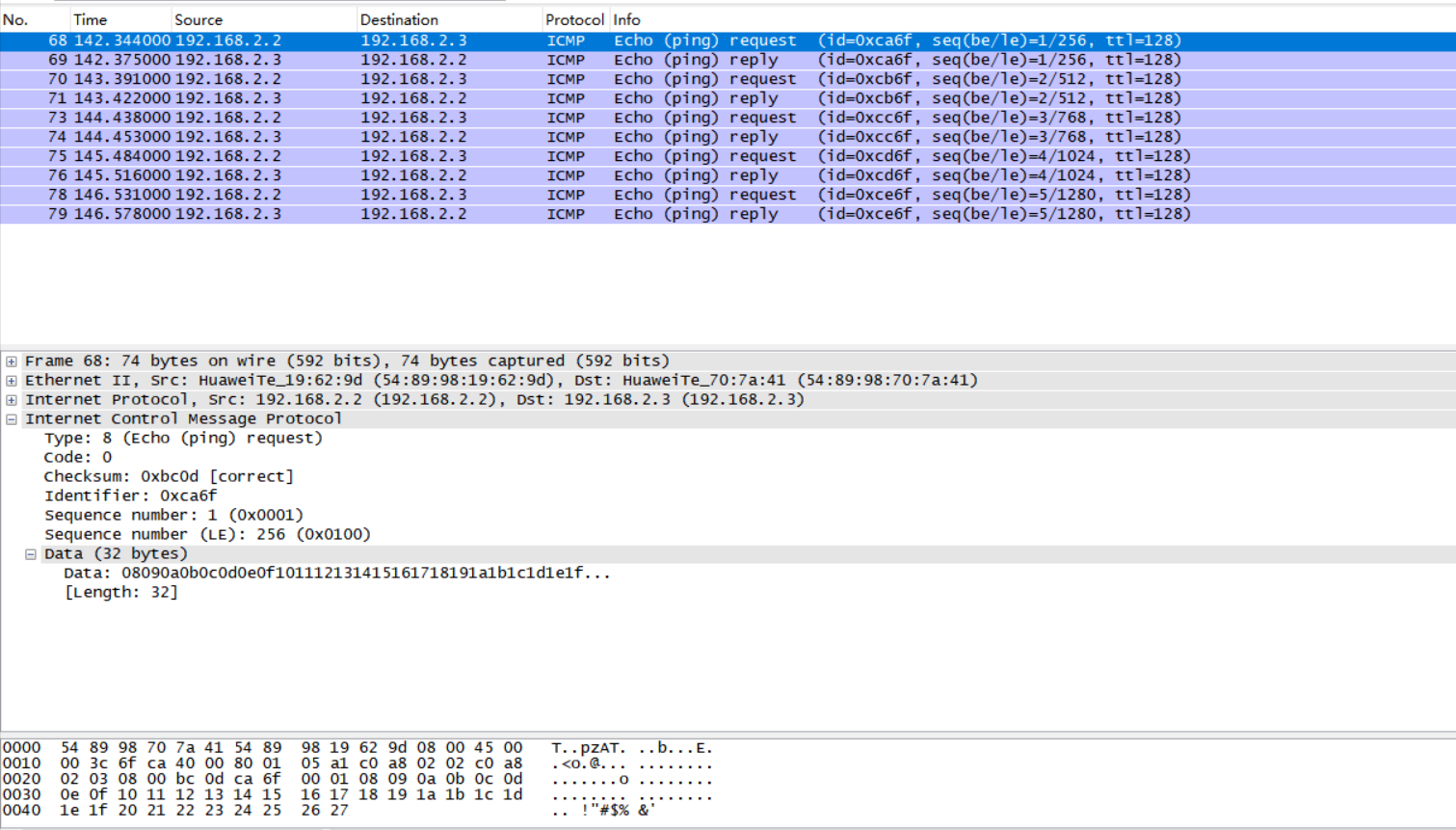The width and height of the screenshot is (1456, 830).
Task: Expand the Internet Protocol tree node
Action: 12,400
